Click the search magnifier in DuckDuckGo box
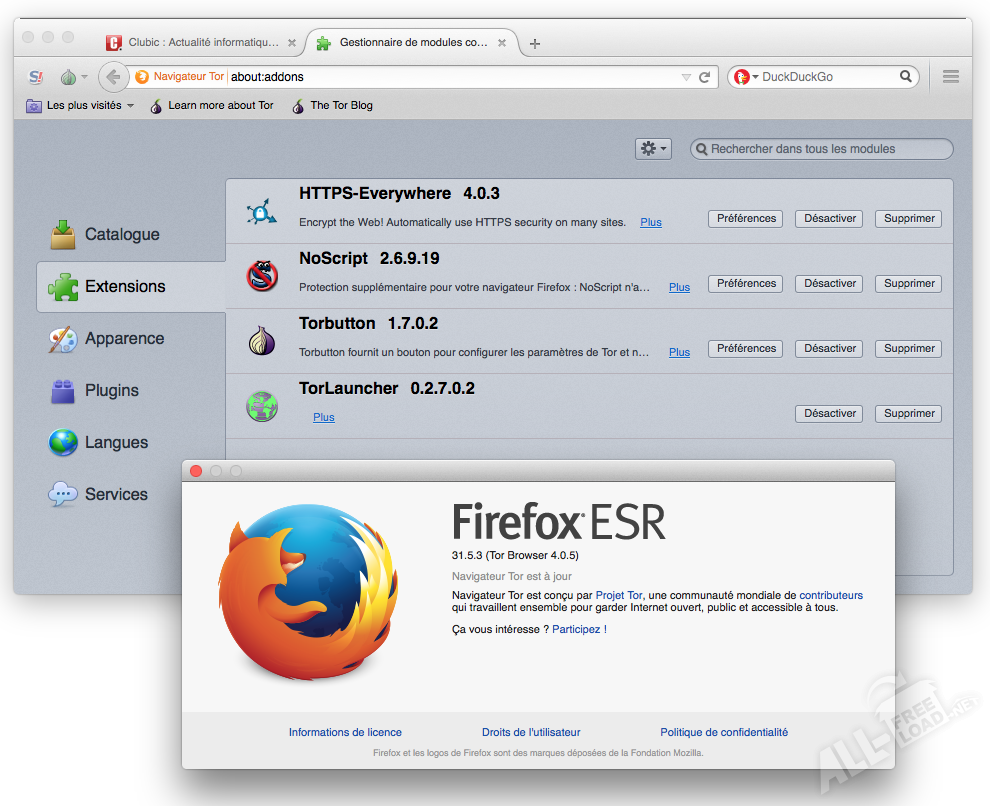 click(x=905, y=77)
